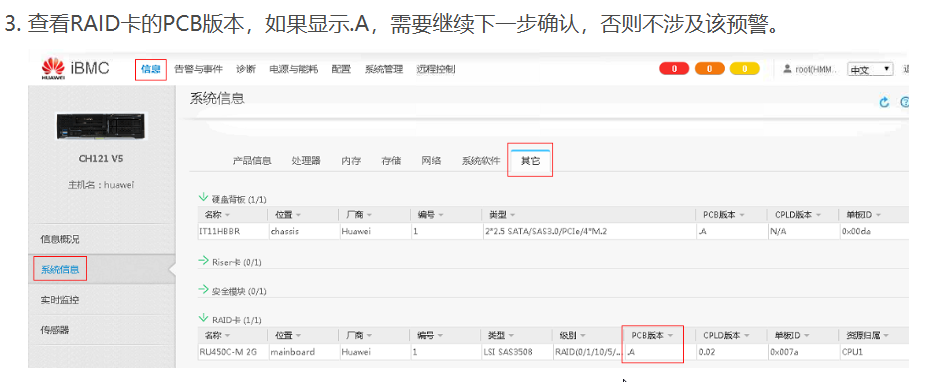Select 系统信息 in the sidebar

(x=60, y=270)
